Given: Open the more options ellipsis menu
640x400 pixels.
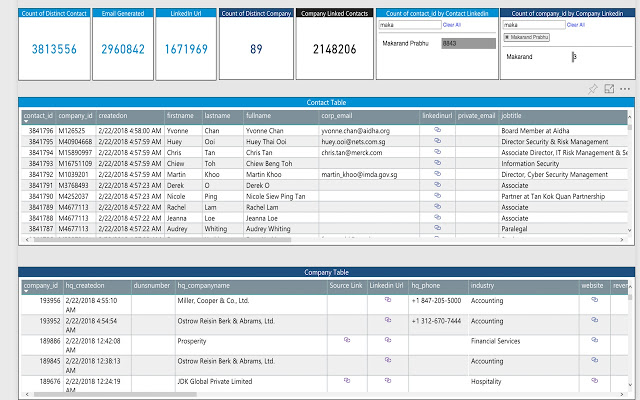Looking at the screenshot, I should click(625, 90).
